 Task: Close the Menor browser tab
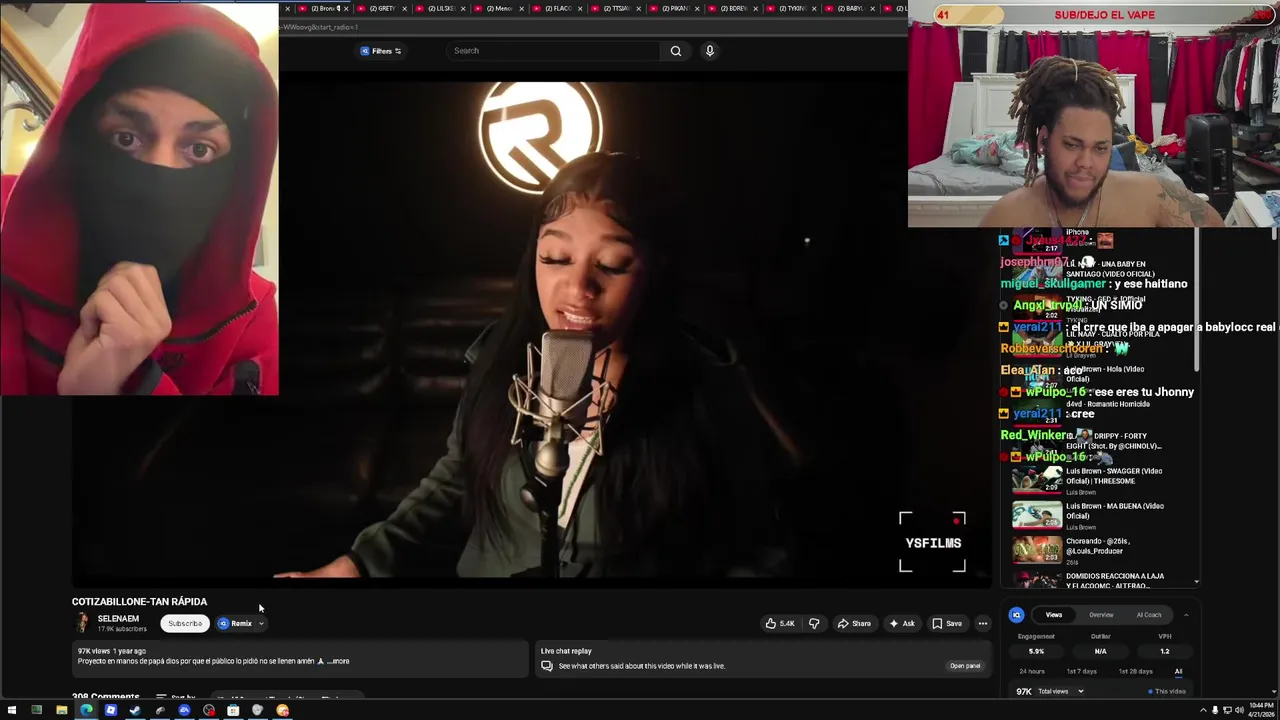click(x=522, y=8)
